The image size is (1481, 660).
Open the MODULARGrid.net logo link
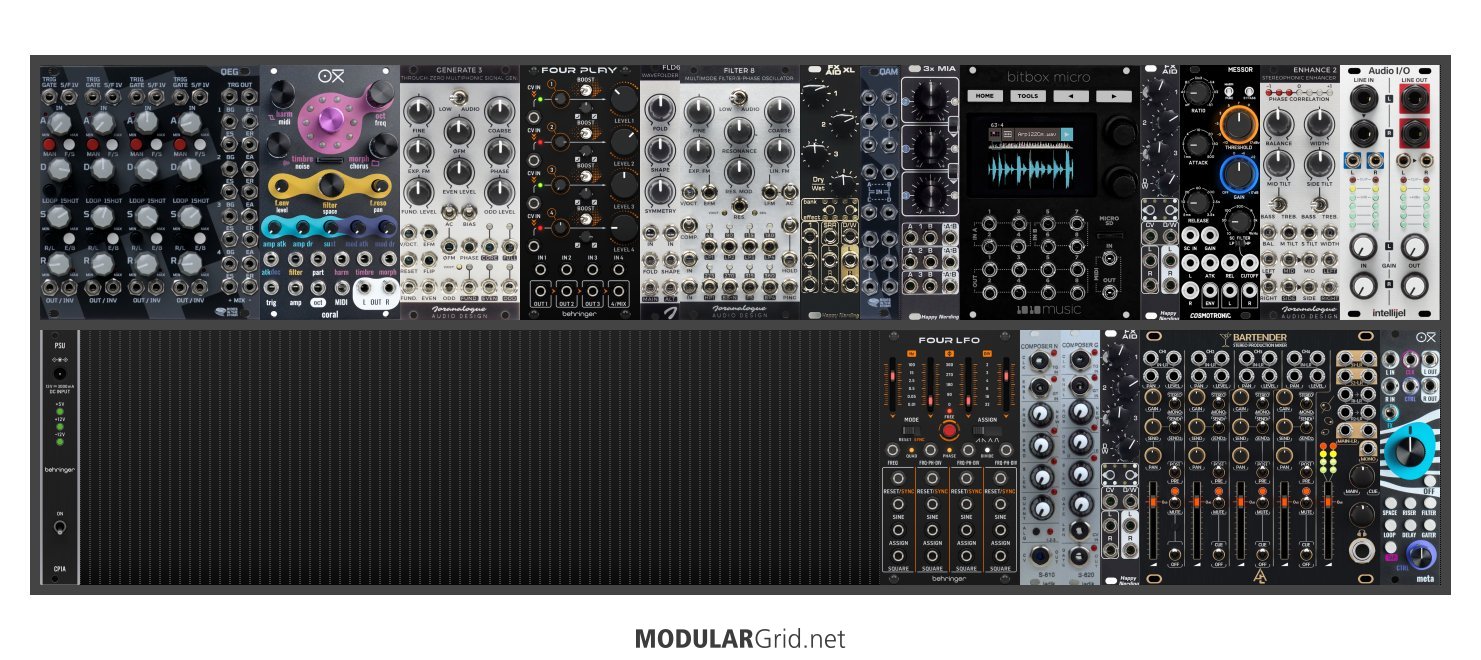click(740, 638)
